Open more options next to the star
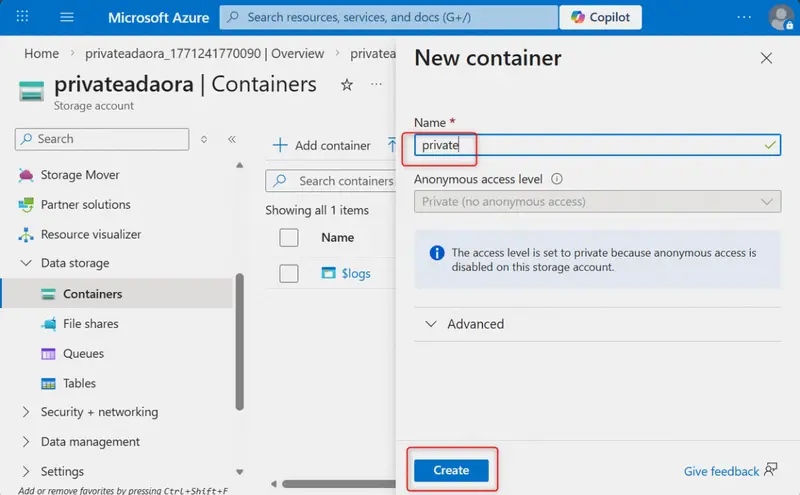Screen dimensions: 800x495 (377, 84)
